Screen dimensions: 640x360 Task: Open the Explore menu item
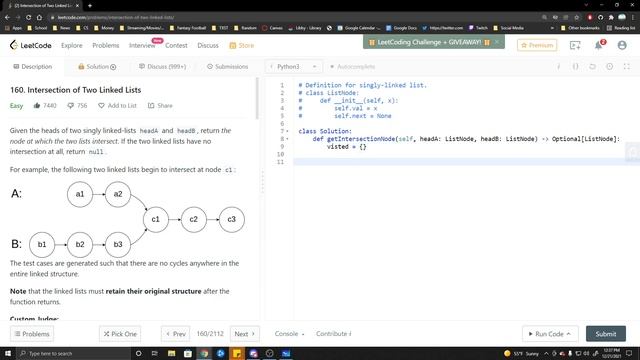tap(72, 45)
